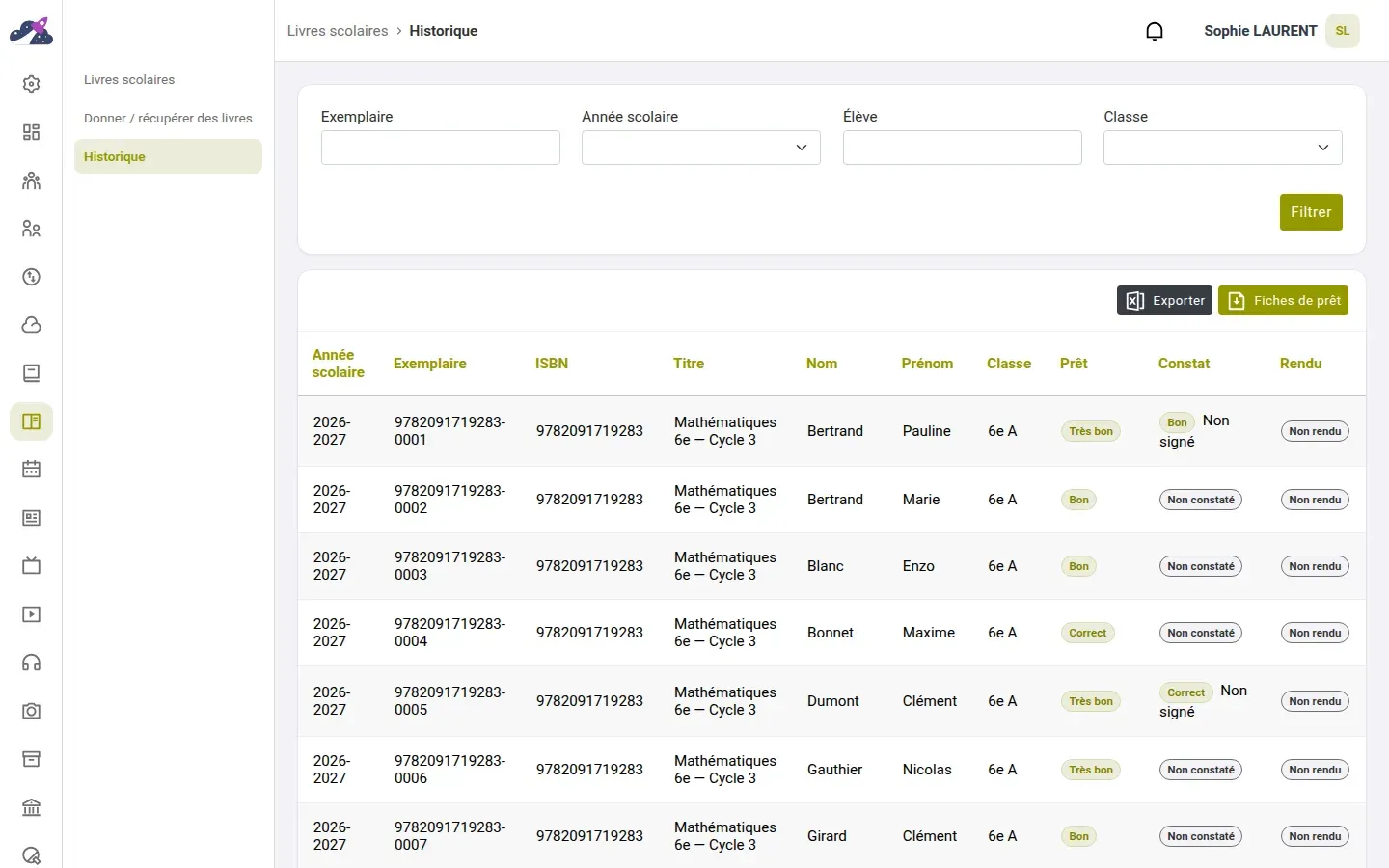The image size is (1389, 868).
Task: Sort by Titre column header
Action: click(x=689, y=364)
